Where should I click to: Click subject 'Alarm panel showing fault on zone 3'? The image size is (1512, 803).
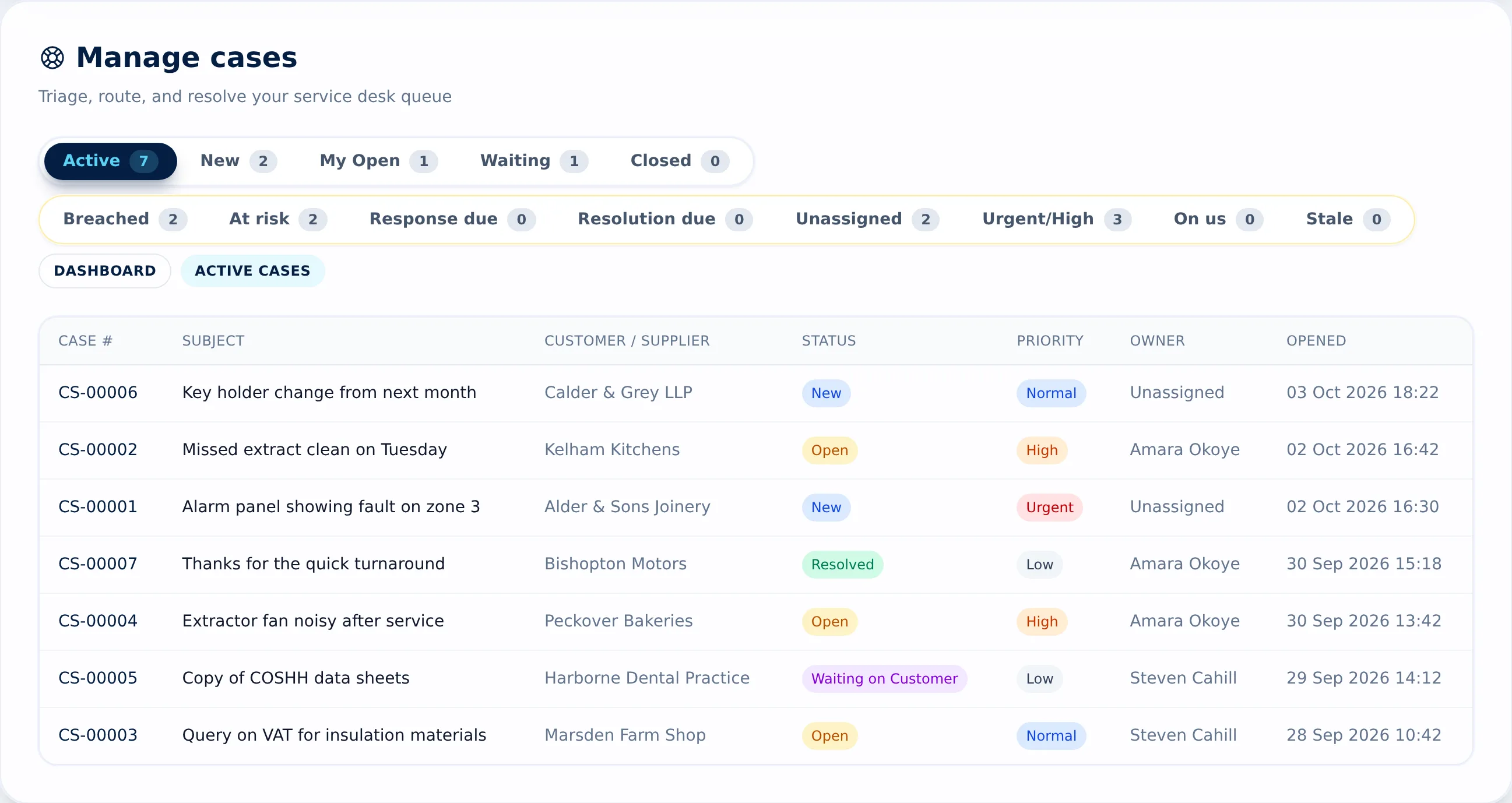click(x=331, y=506)
